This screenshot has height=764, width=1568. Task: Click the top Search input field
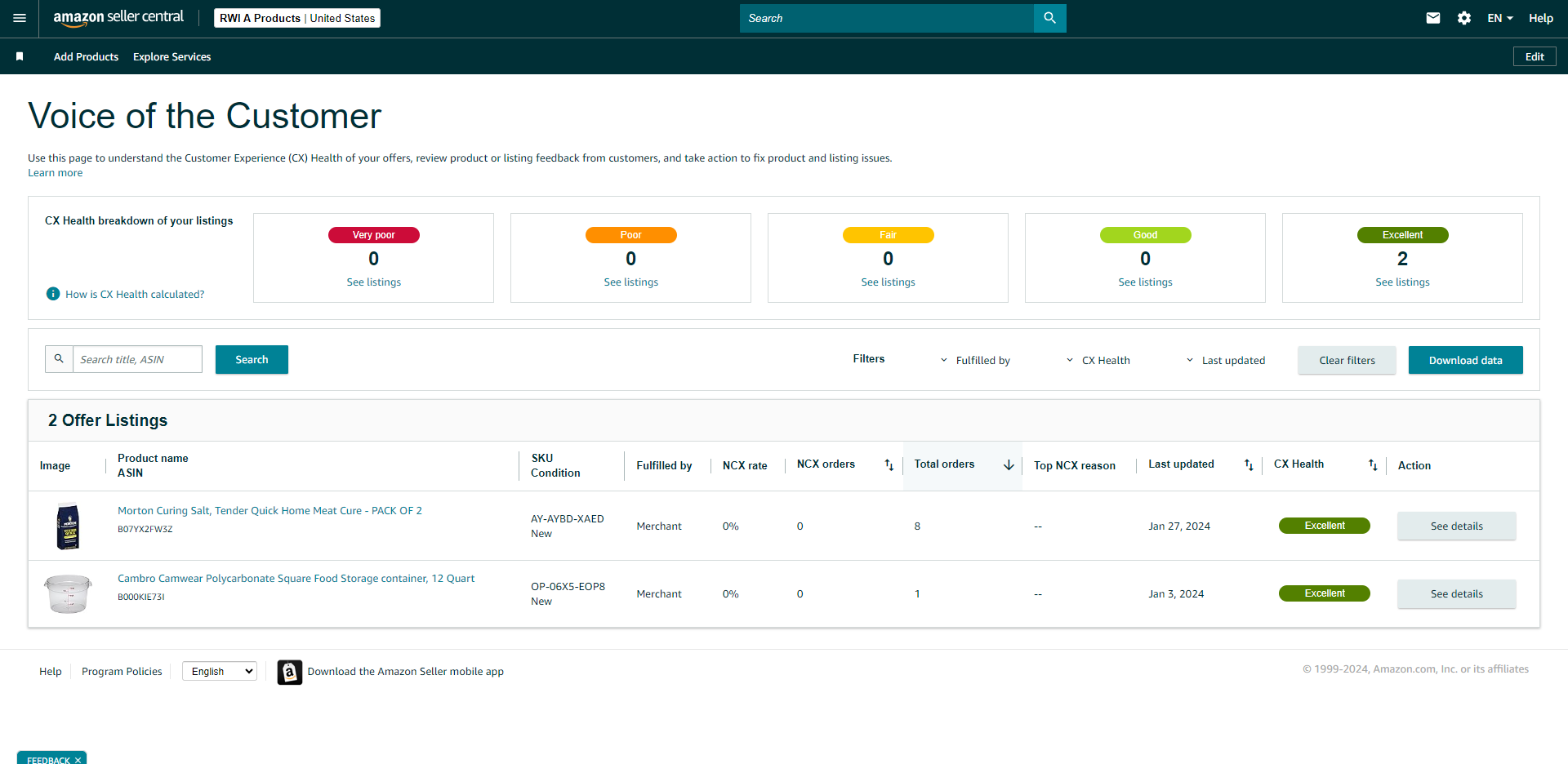pos(887,18)
